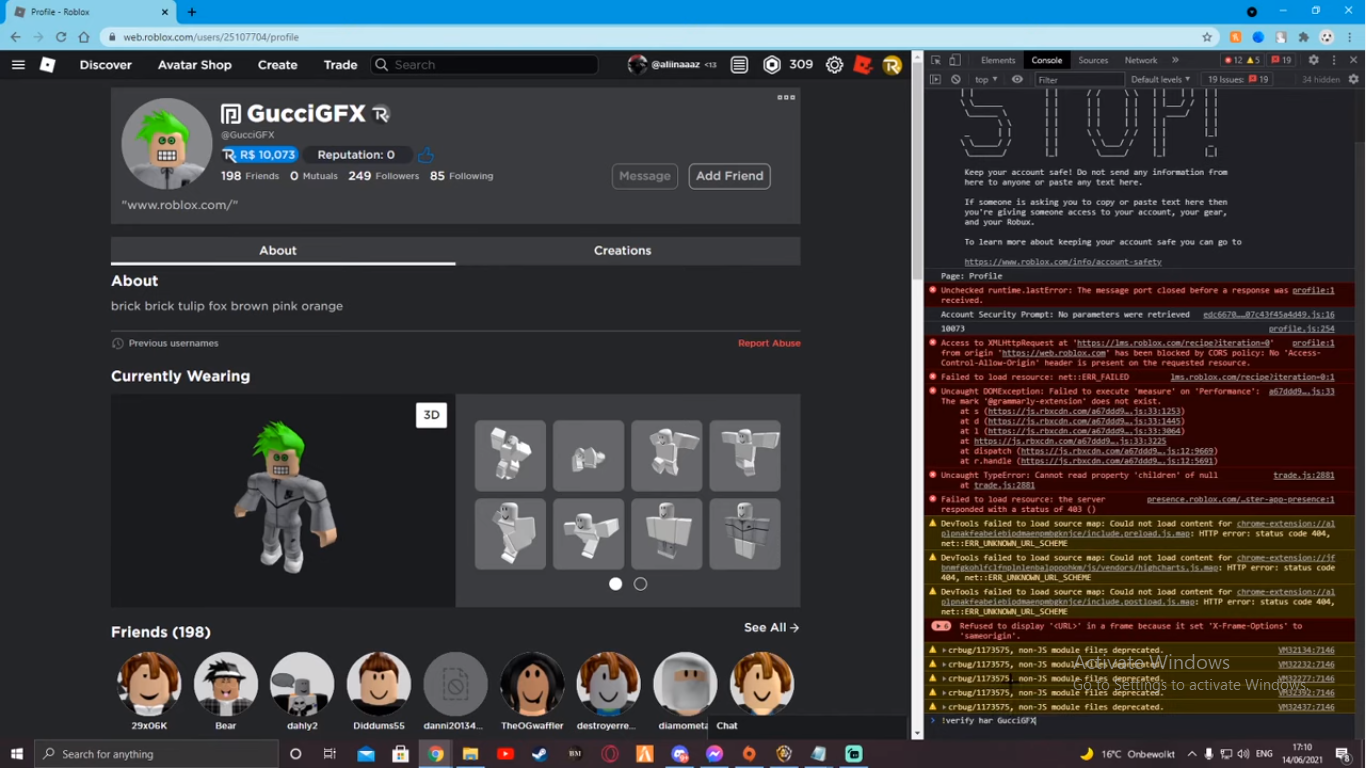Toggle the avatar 3D view button

click(431, 415)
